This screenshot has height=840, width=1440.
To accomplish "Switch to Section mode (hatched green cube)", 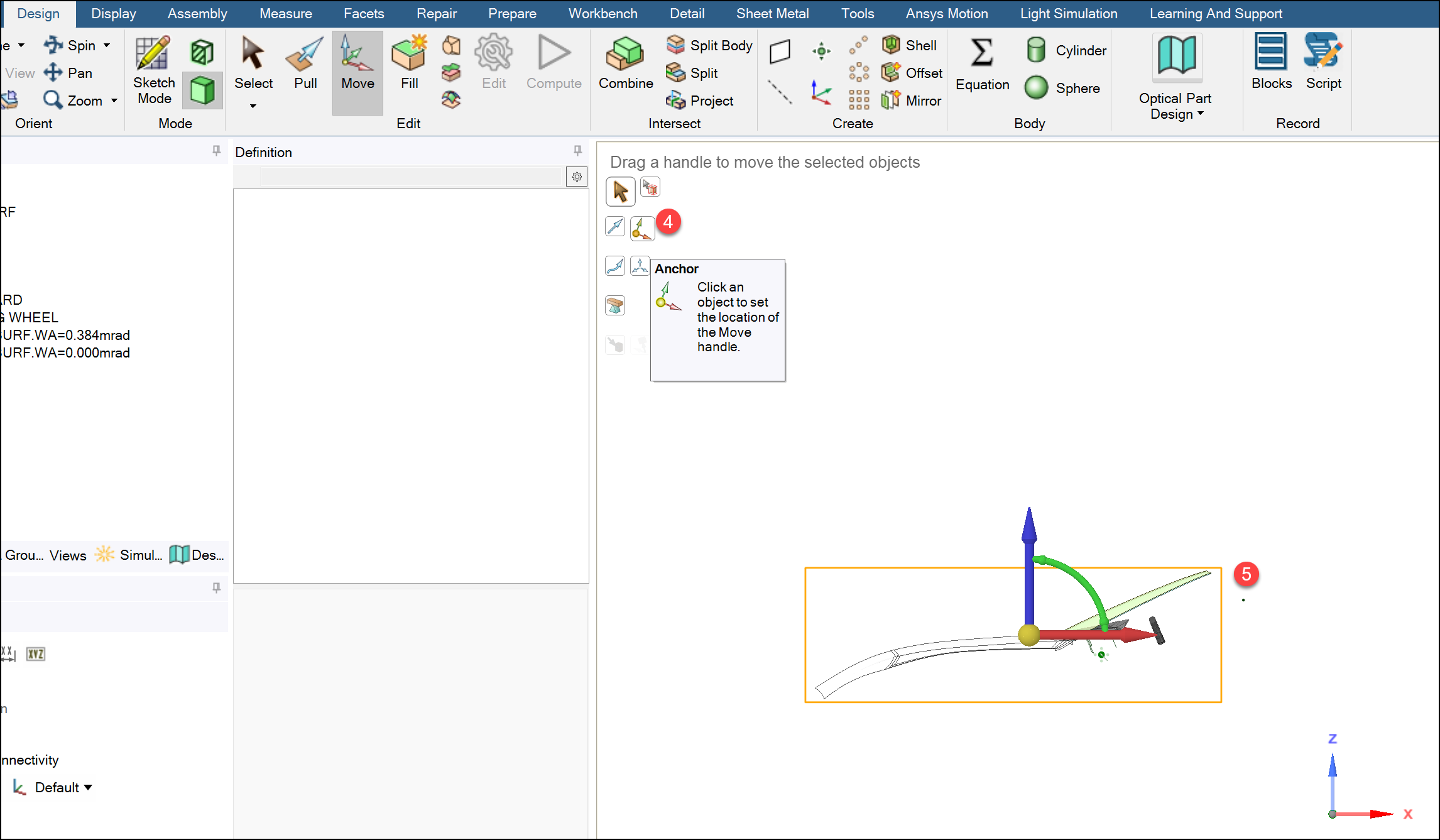I will 202,52.
